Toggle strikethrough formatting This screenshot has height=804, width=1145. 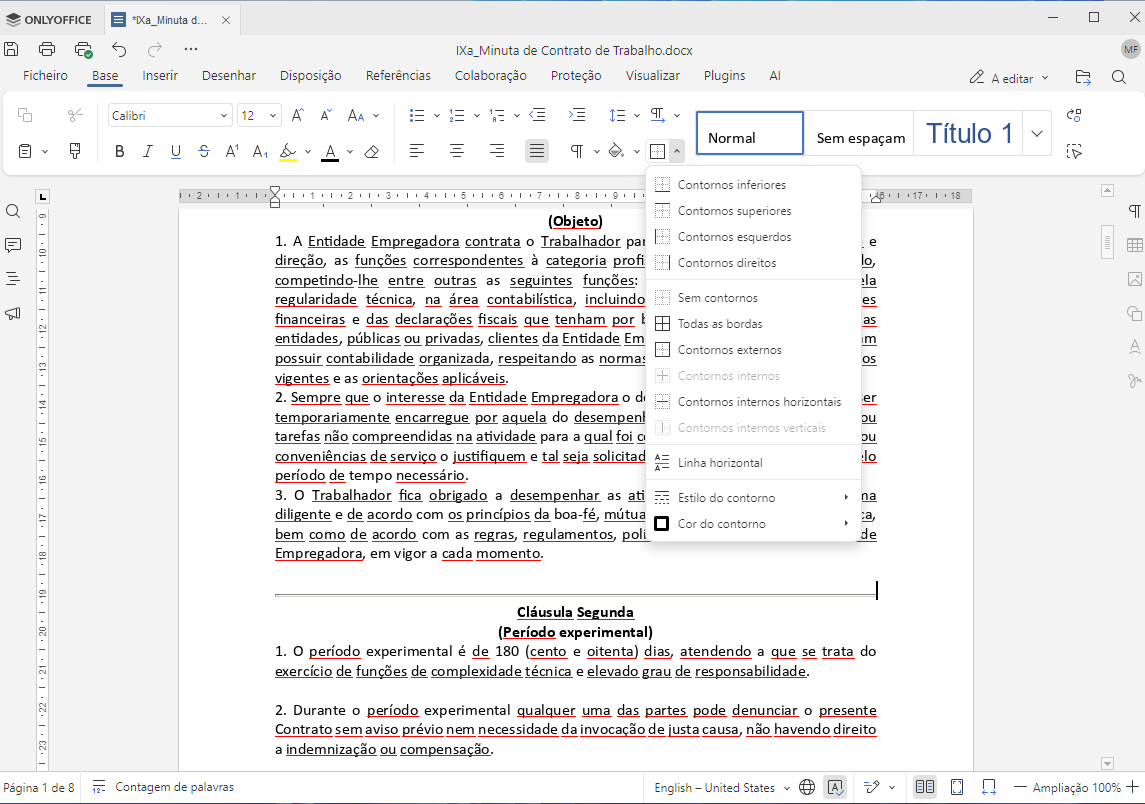[x=204, y=151]
